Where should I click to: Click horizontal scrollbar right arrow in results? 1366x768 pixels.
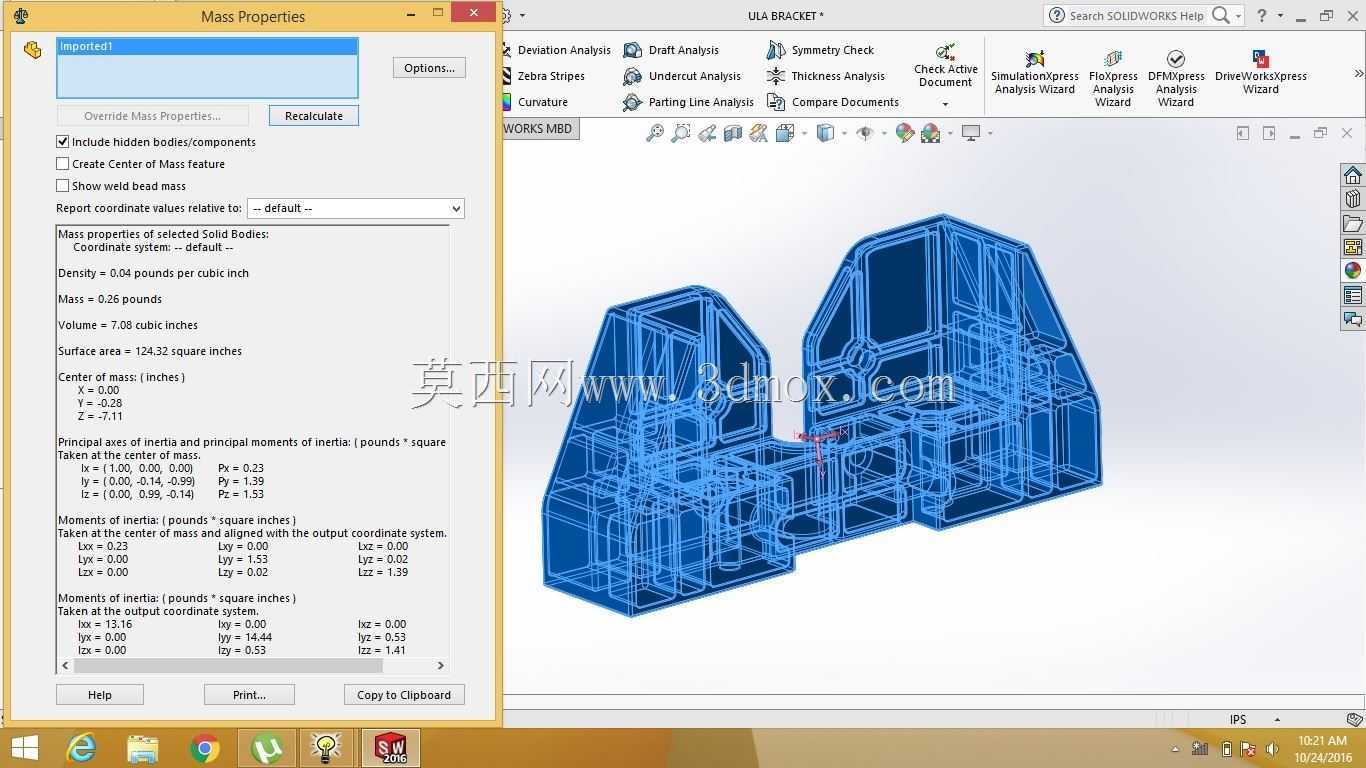pyautogui.click(x=440, y=665)
